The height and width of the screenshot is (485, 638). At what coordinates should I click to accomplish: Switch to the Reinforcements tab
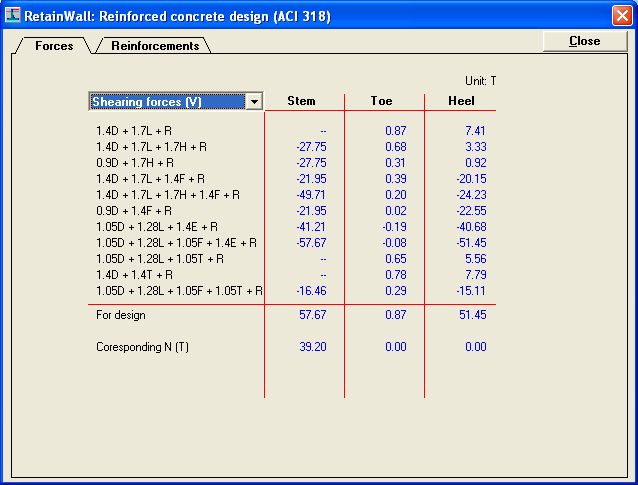tap(155, 46)
